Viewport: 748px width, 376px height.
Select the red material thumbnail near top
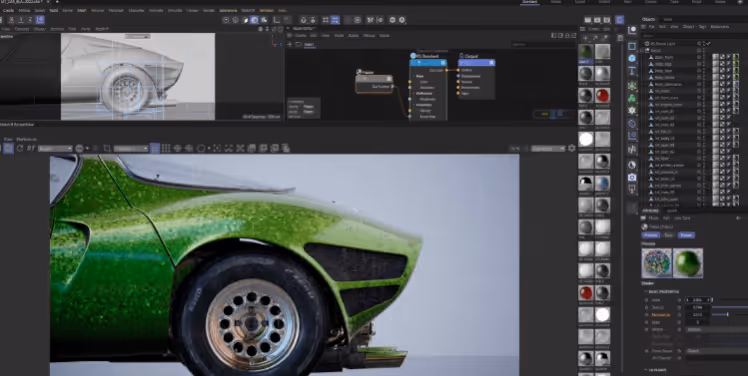pos(603,95)
